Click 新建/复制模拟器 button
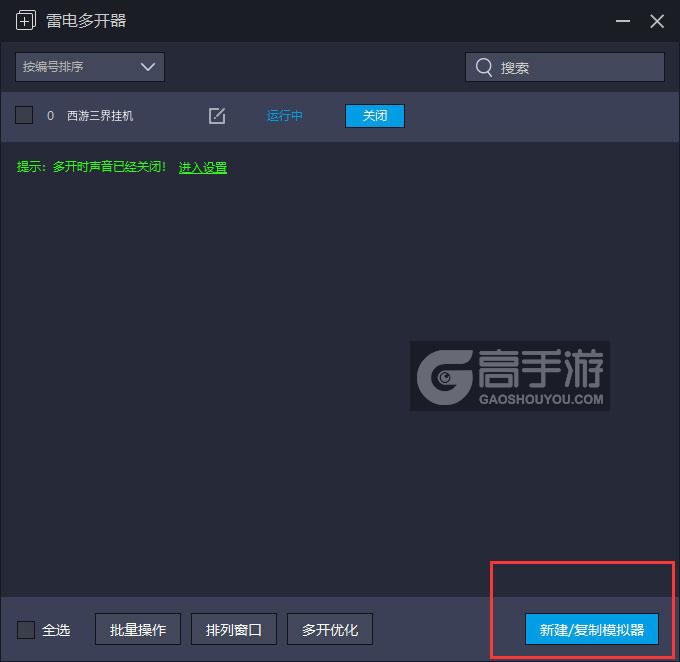 click(x=592, y=629)
